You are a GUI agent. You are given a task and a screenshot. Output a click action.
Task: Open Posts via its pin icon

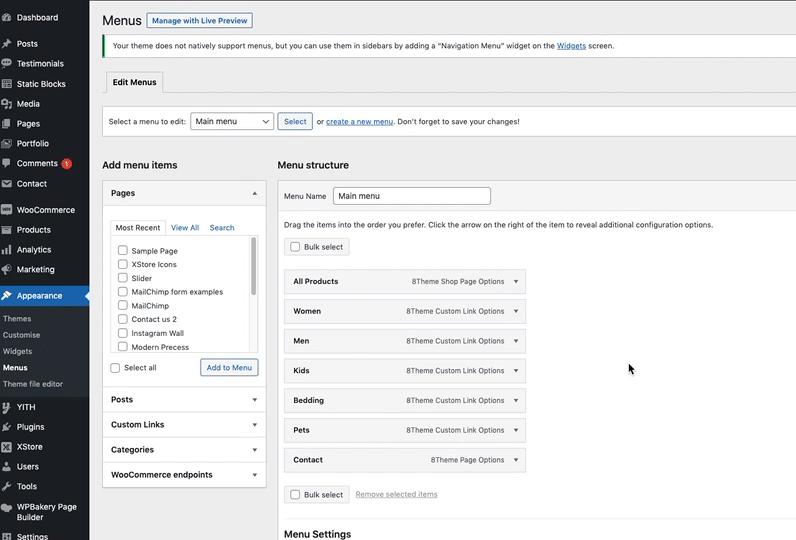point(7,44)
